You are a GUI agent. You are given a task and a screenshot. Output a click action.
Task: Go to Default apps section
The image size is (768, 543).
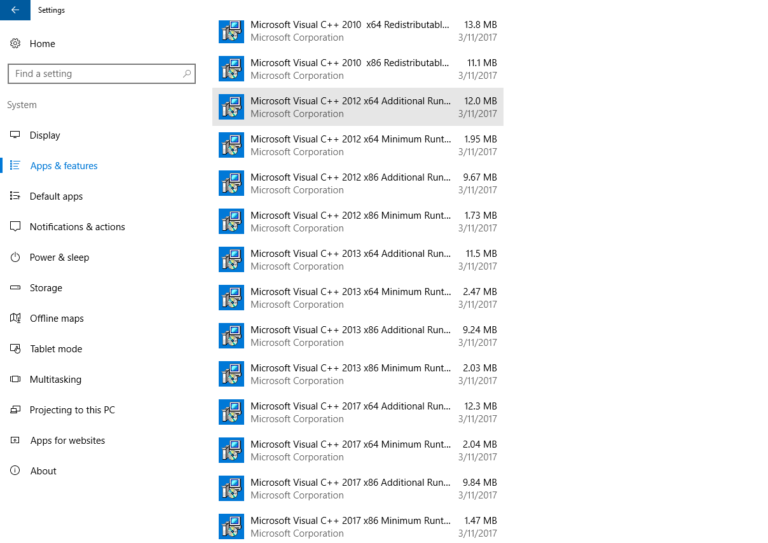click(56, 196)
